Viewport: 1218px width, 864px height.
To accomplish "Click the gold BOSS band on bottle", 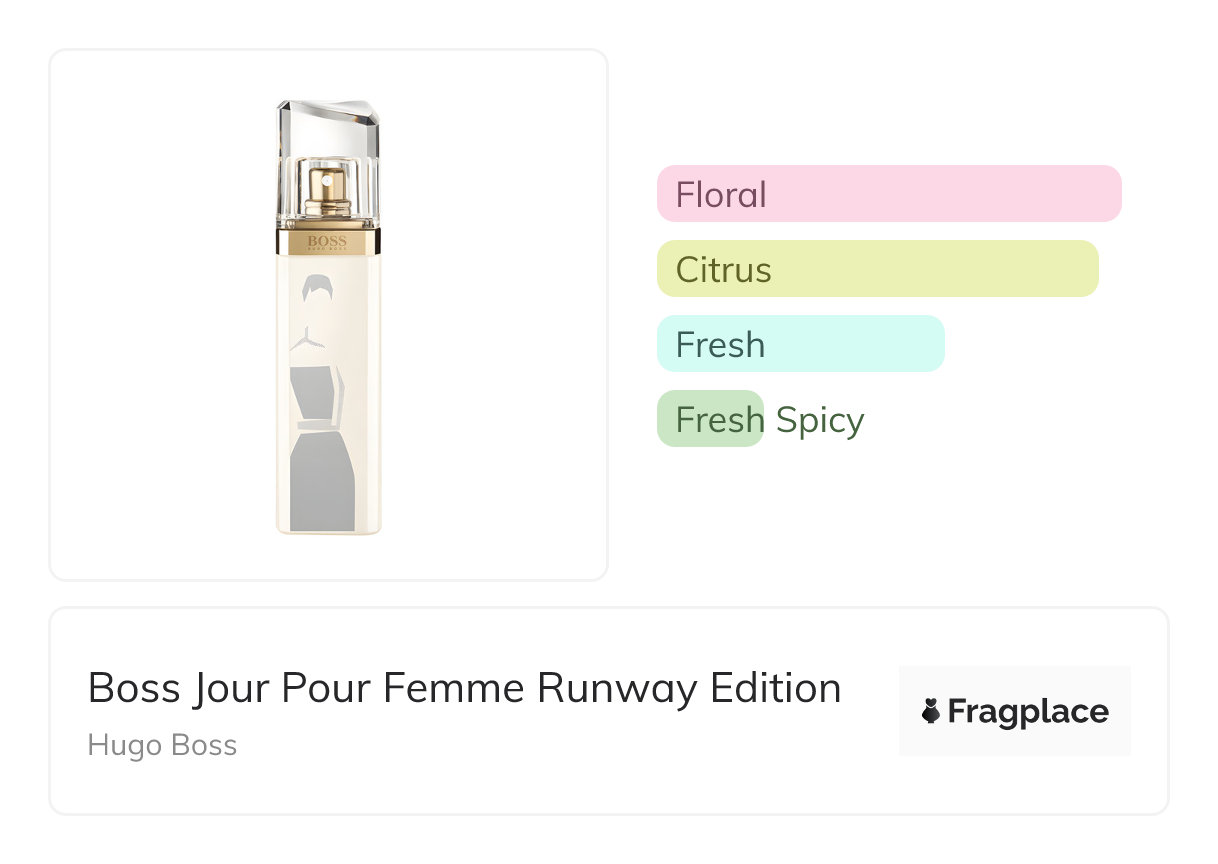I will tap(328, 242).
